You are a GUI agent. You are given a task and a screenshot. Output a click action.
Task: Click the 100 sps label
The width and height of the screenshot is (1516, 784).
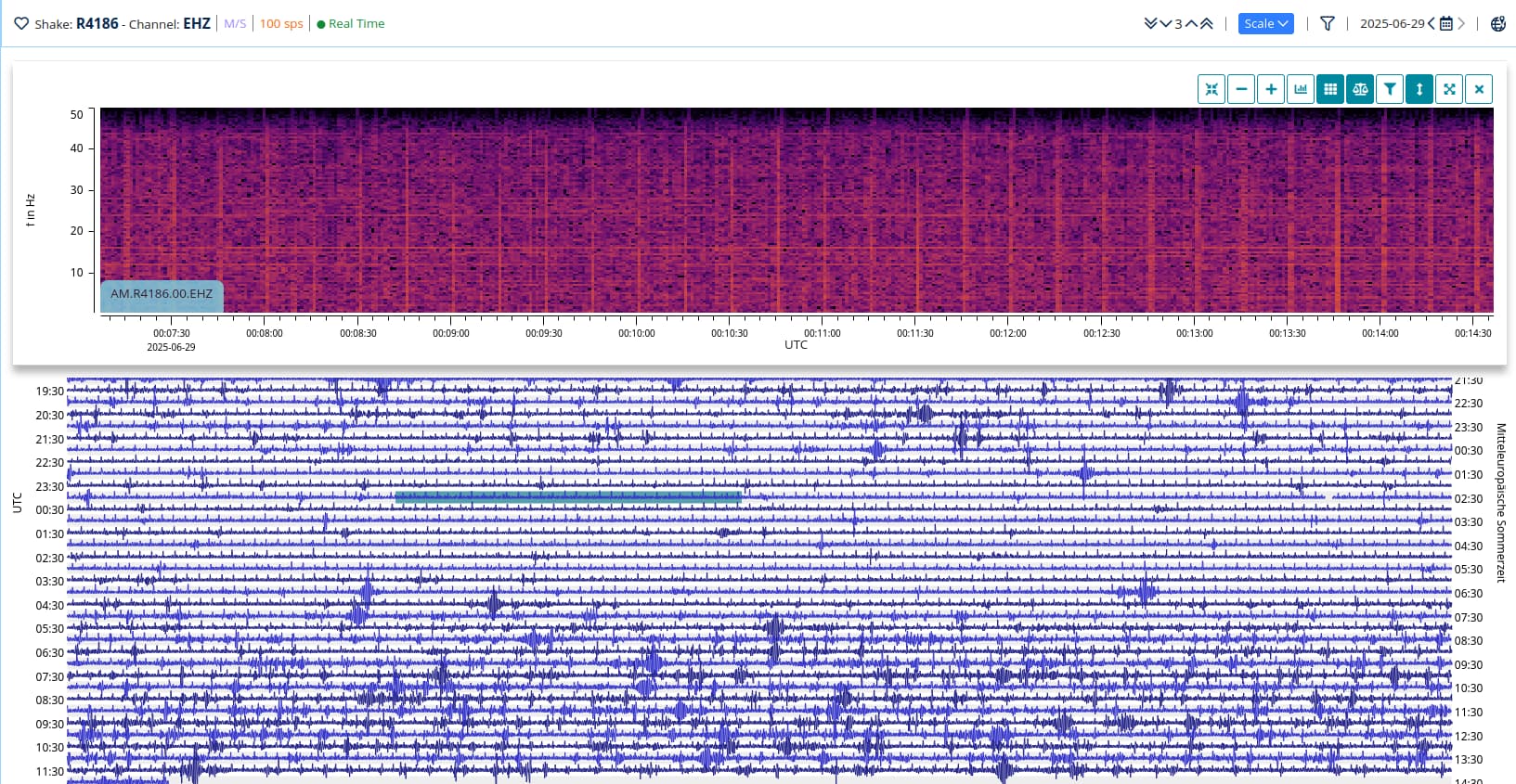click(x=281, y=24)
